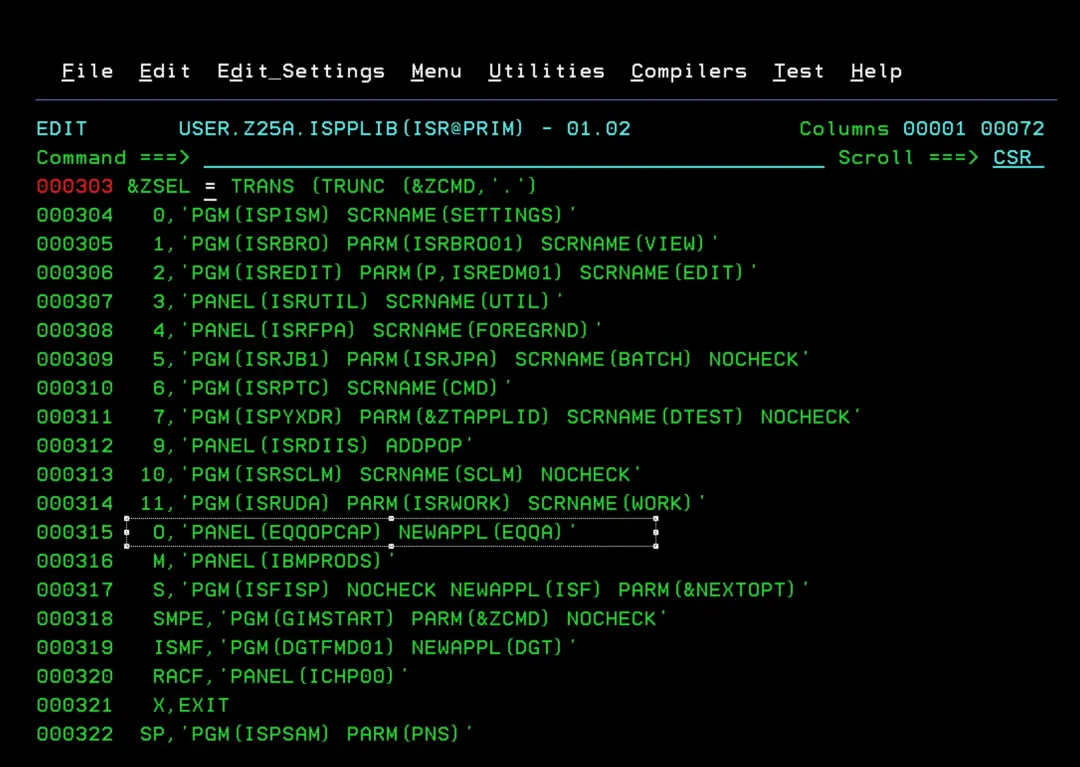1080x767 pixels.
Task: Open the File menu
Action: pyautogui.click(x=87, y=72)
